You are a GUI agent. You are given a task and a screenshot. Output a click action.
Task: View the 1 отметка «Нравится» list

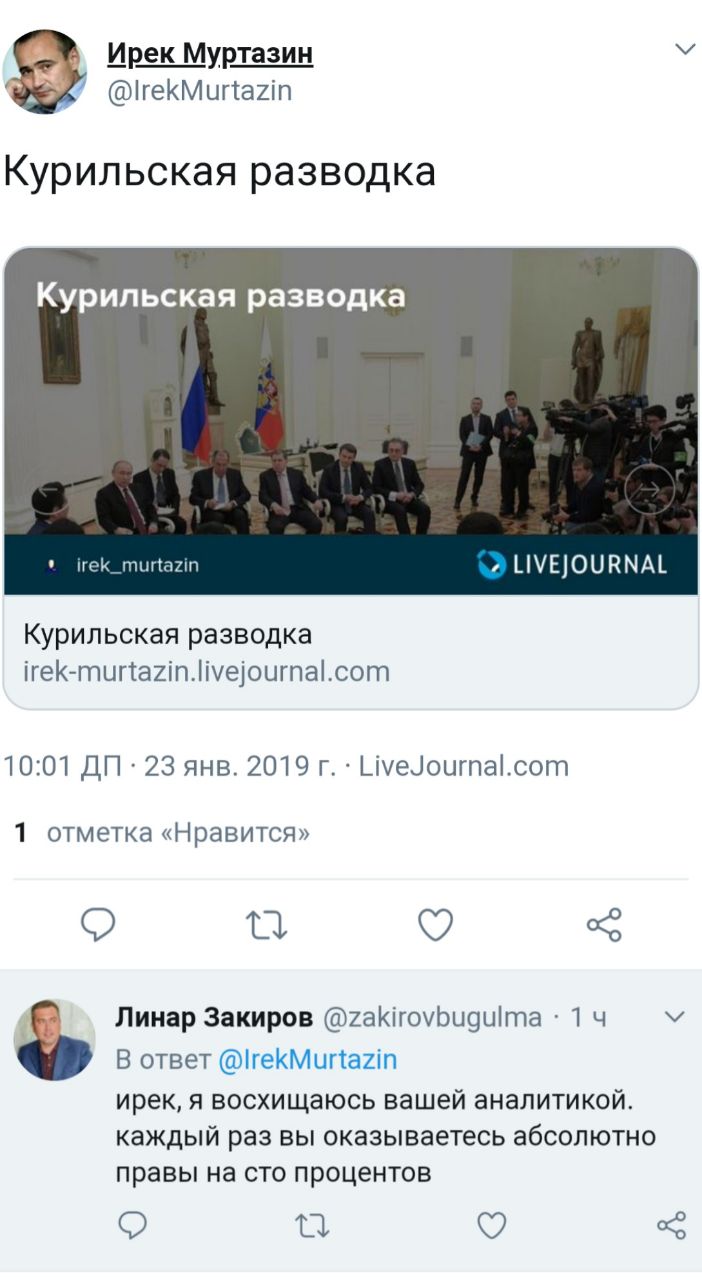pos(162,832)
